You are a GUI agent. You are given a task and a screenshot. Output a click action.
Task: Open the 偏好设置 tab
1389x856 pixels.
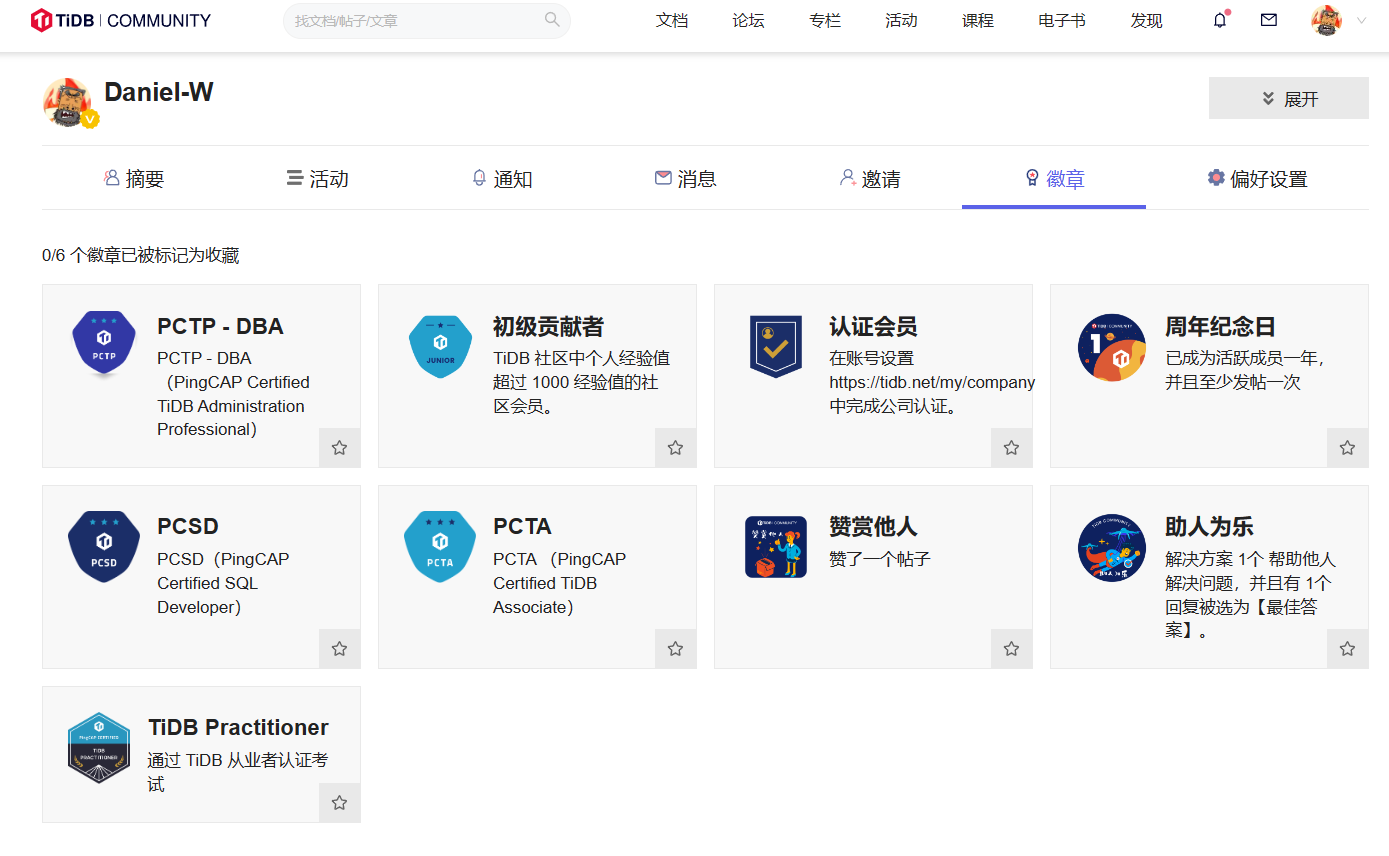click(1257, 179)
